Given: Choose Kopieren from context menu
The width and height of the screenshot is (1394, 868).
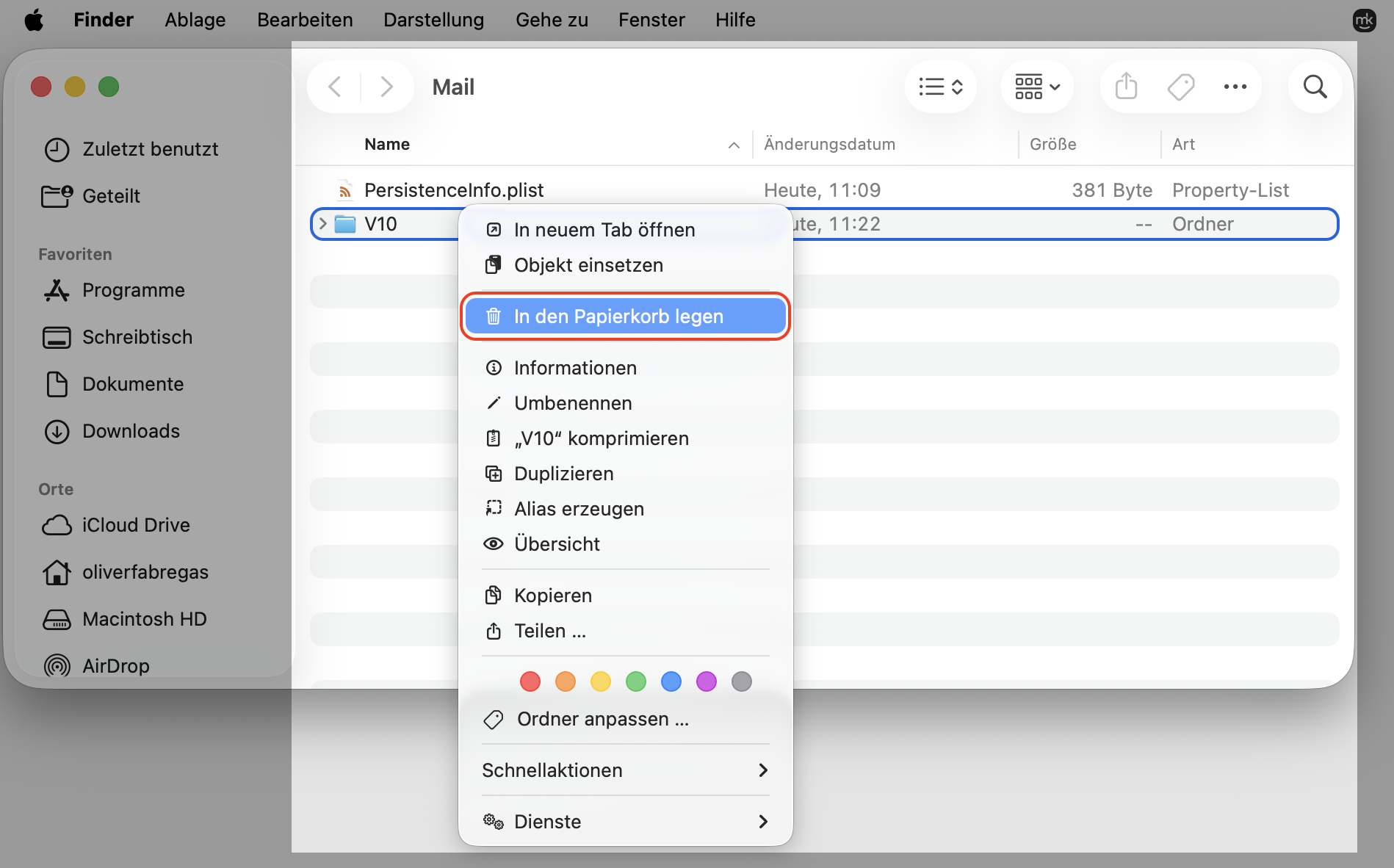Looking at the screenshot, I should [626, 596].
